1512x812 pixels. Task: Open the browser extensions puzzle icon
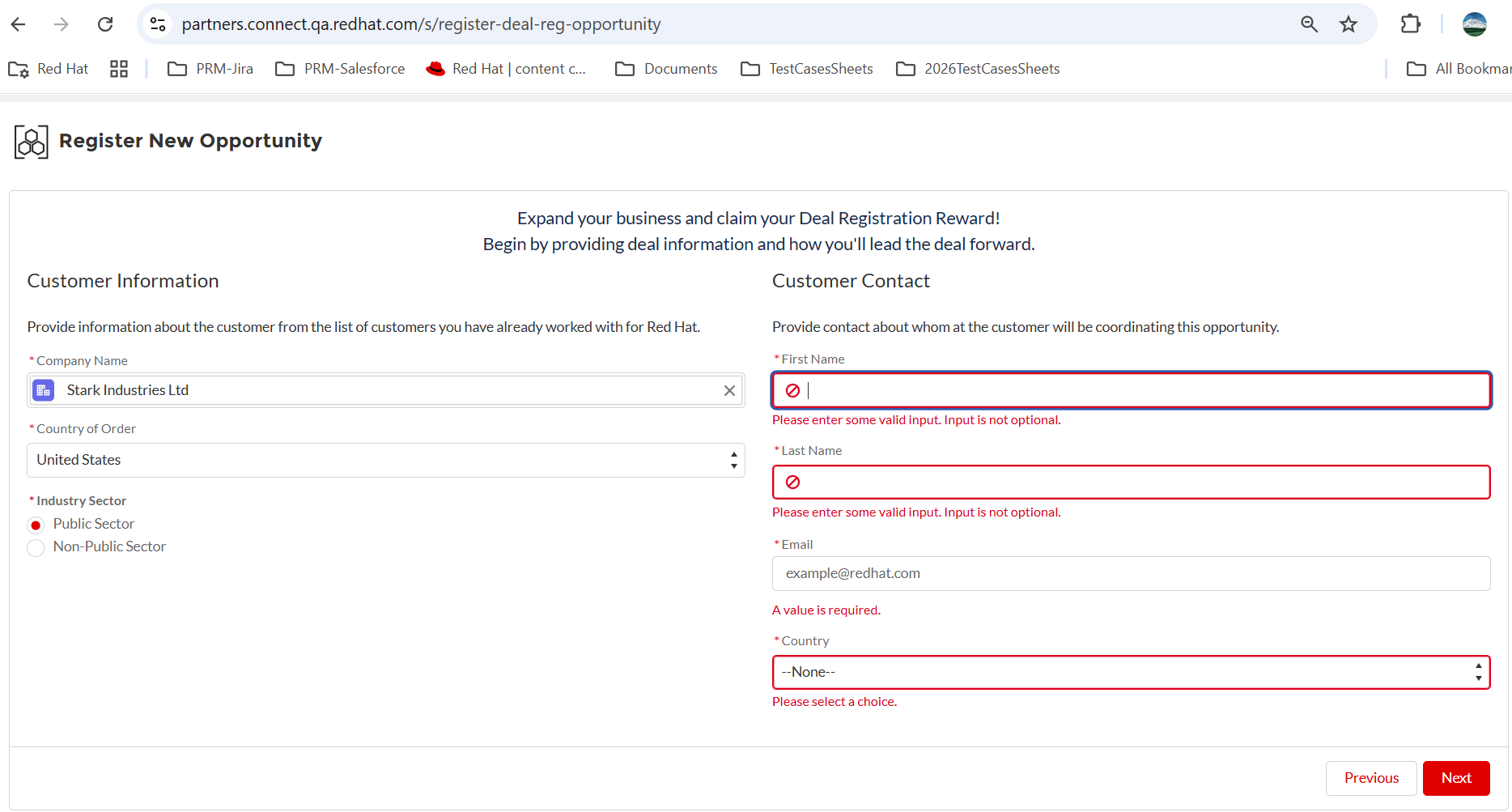pos(1410,24)
